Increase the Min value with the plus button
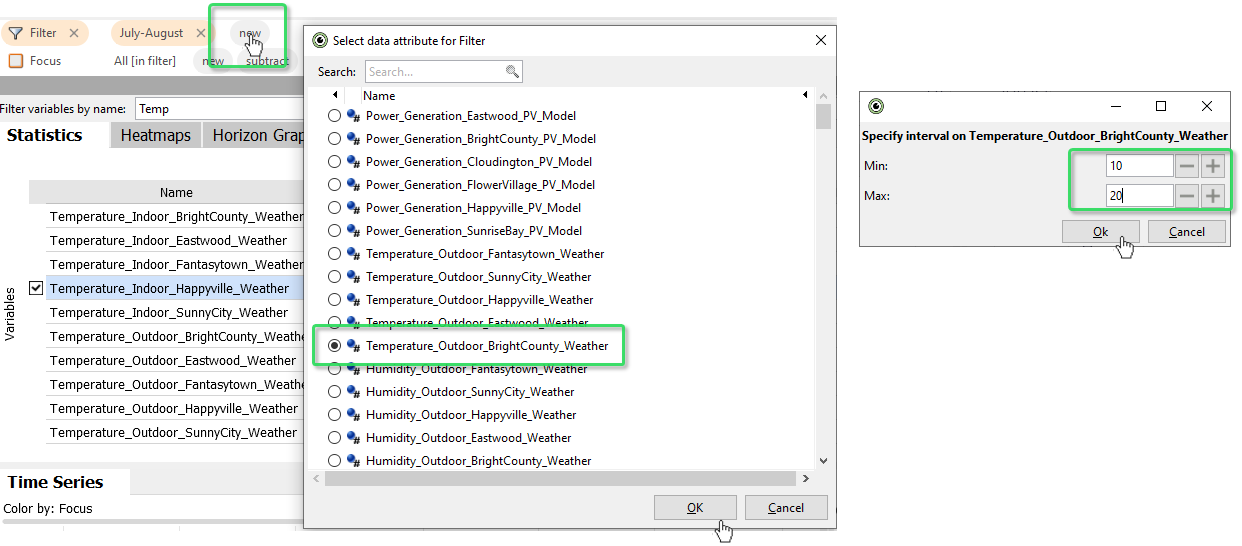Screen dimensions: 1242x546 (1213, 166)
